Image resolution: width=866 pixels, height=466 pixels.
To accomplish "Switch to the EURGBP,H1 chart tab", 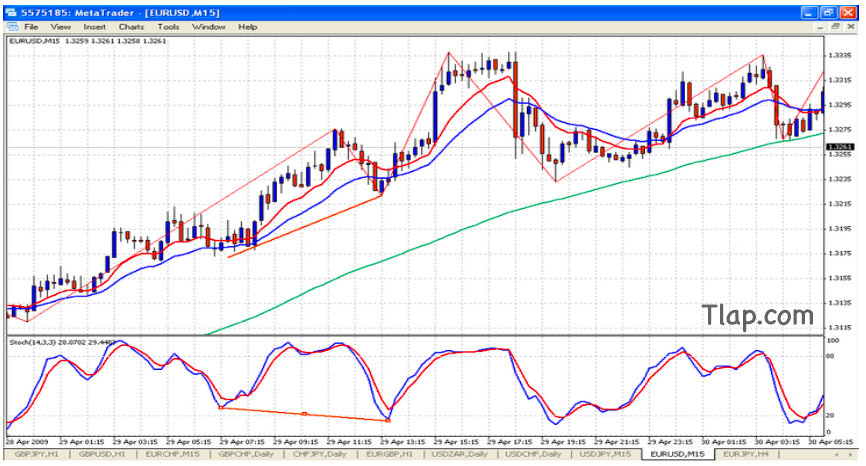I will coord(389,454).
